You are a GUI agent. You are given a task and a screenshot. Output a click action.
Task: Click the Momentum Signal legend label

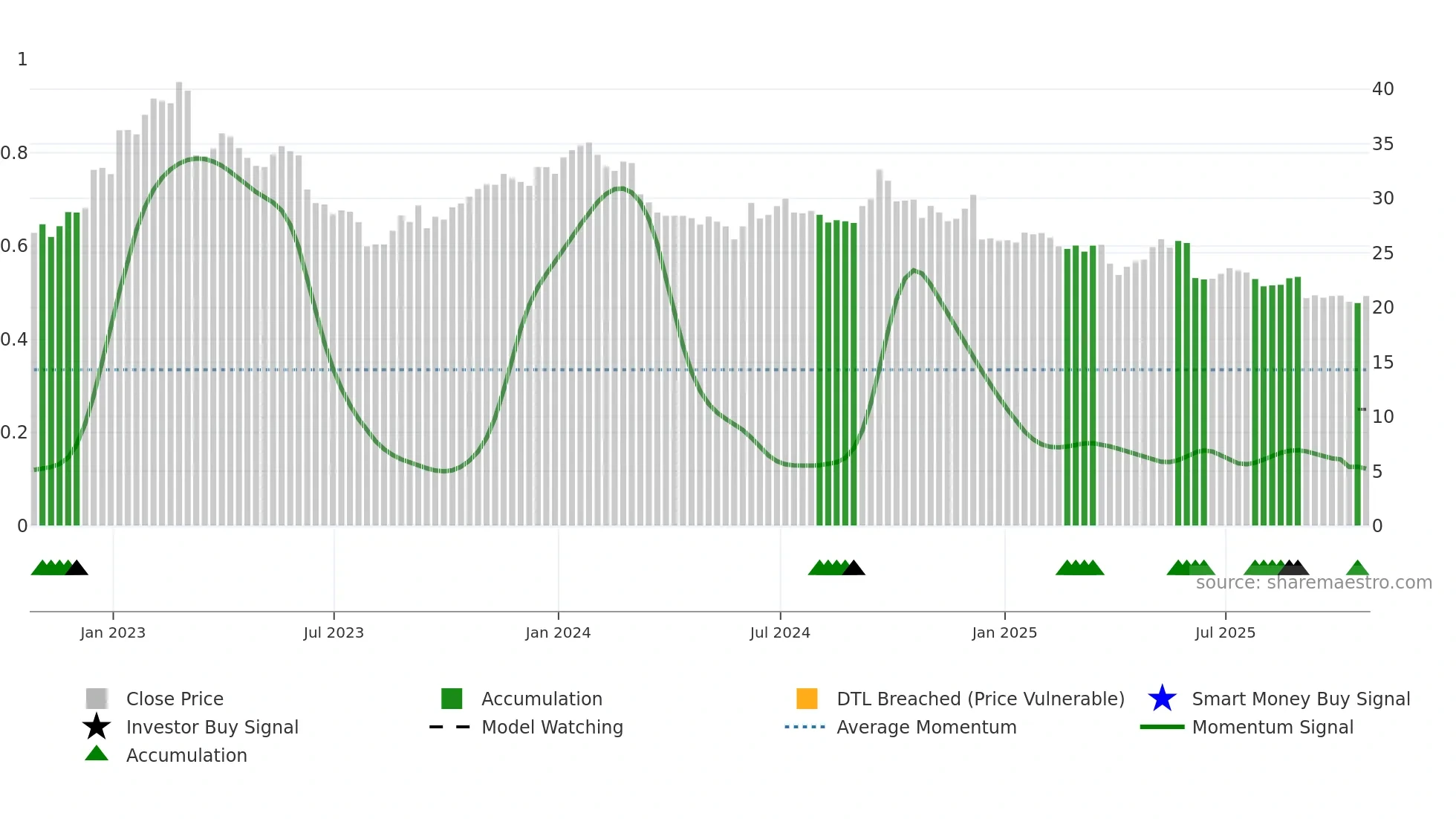pyautogui.click(x=1273, y=727)
